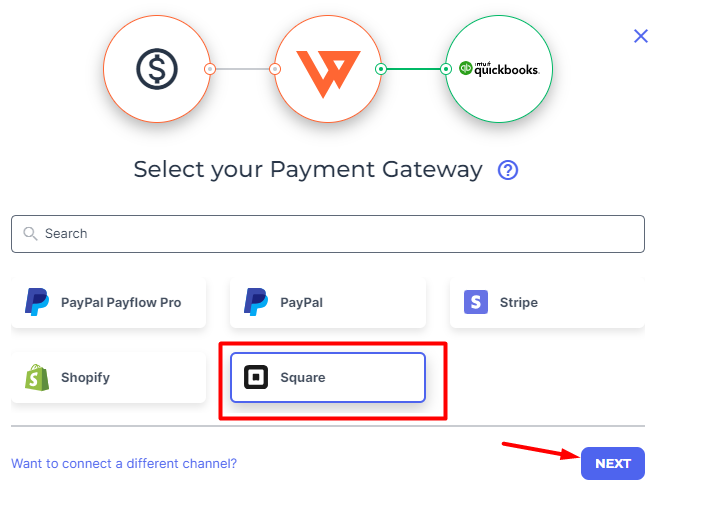704x517 pixels.
Task: Click the NEXT button
Action: [613, 464]
